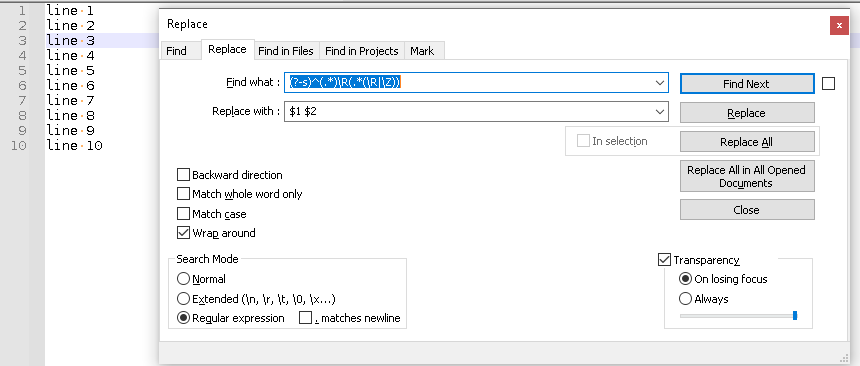Viewport: 860px width, 366px height.
Task: Enable Backward direction option
Action: click(x=183, y=175)
